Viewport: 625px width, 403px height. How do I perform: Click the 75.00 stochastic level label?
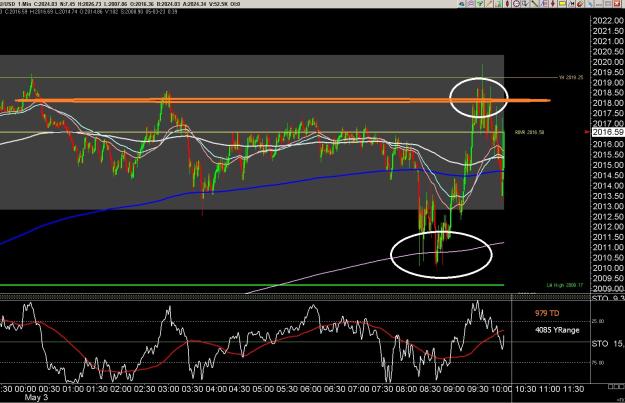pos(599,363)
